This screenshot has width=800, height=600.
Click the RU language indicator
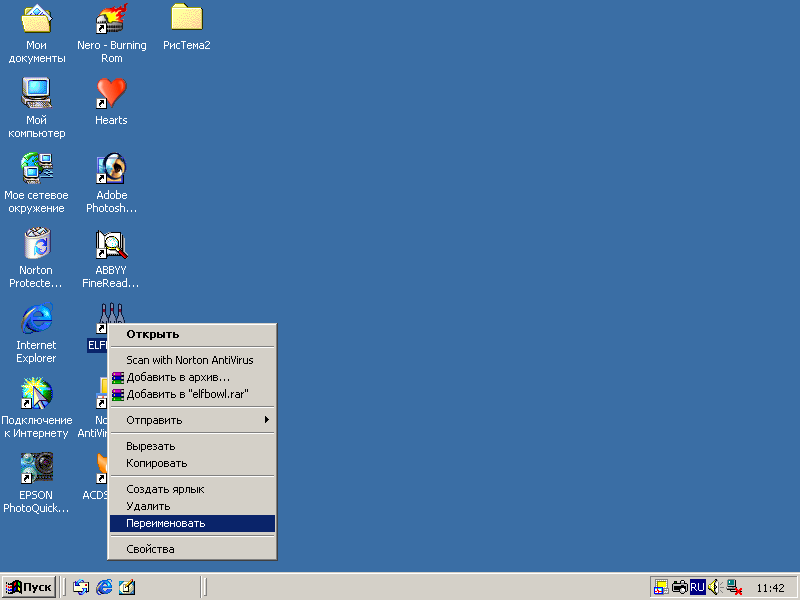(697, 587)
